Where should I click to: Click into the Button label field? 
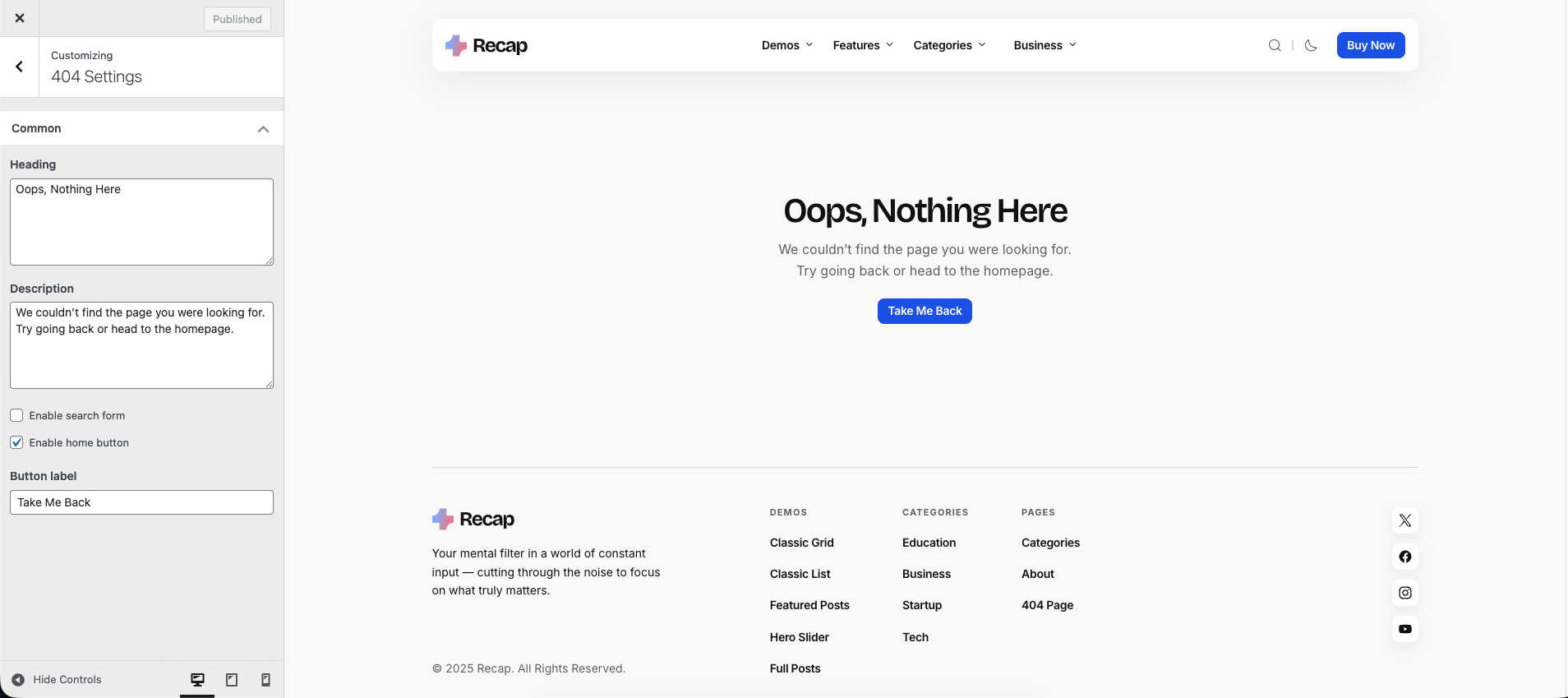point(141,502)
